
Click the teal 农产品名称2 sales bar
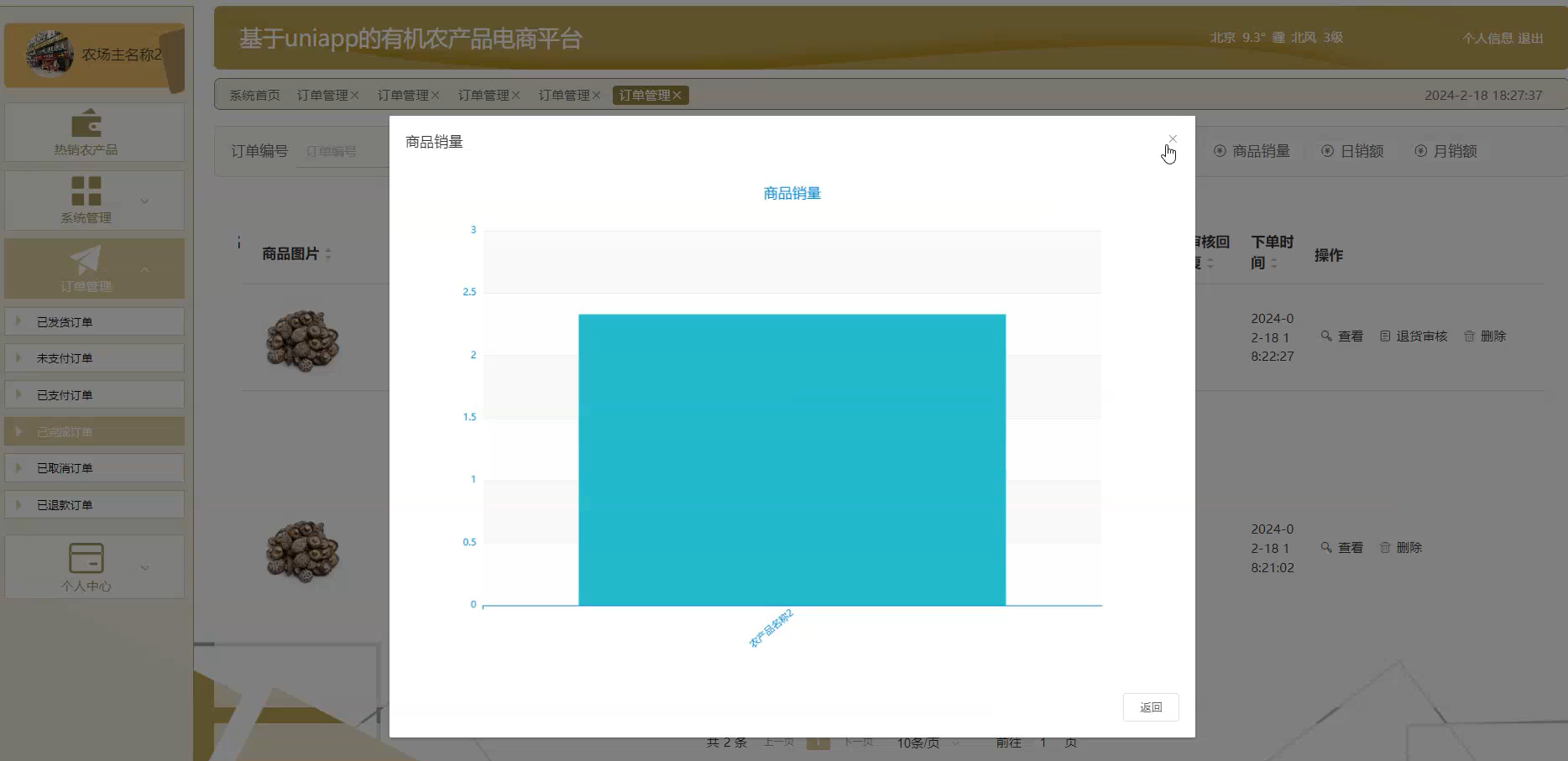(792, 460)
